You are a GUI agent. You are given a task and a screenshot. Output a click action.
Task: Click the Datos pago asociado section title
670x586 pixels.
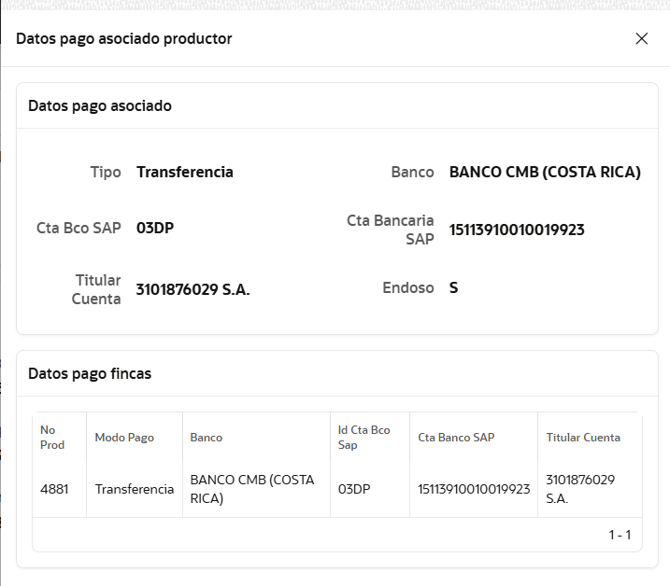[x=99, y=105]
